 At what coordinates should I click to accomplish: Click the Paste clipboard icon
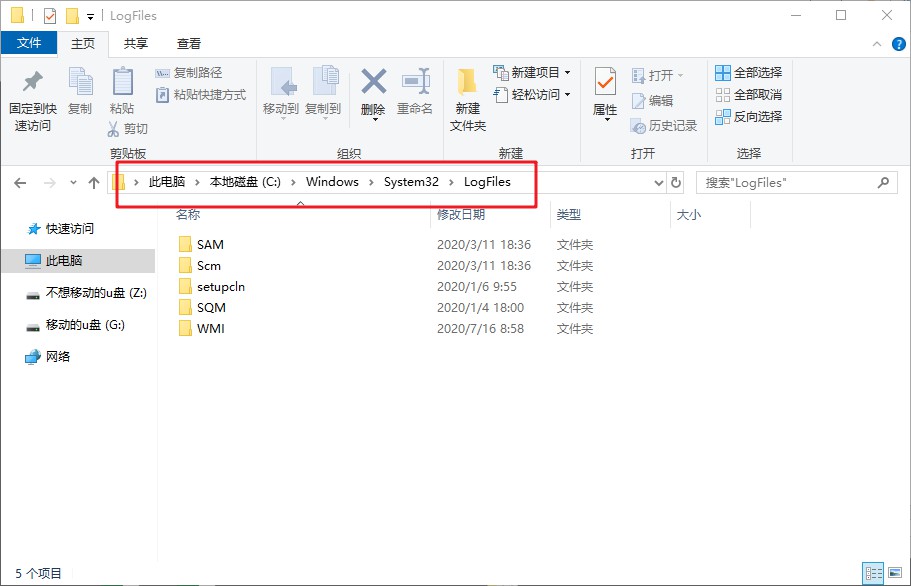[x=122, y=84]
